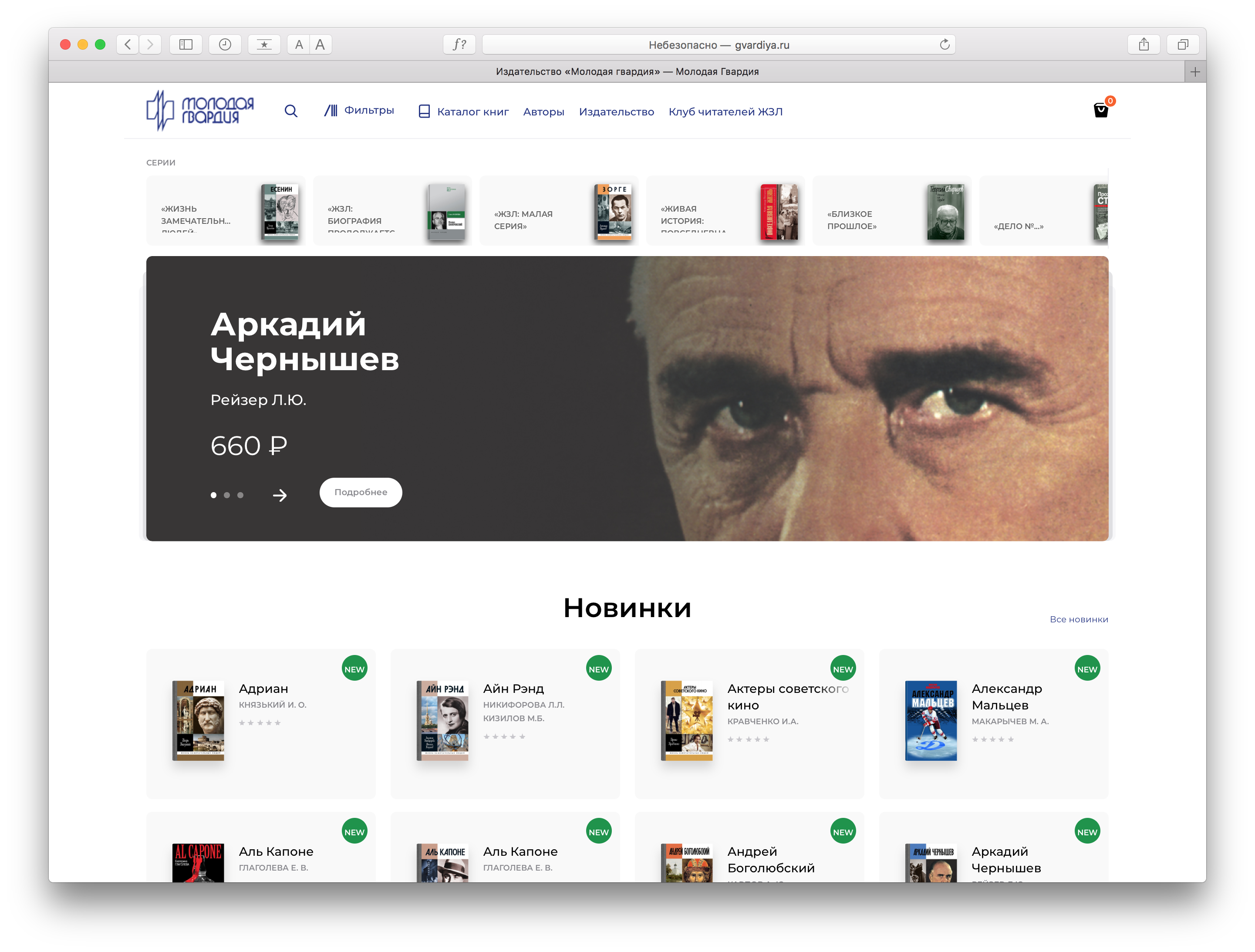Open the Все новинки link

1079,619
